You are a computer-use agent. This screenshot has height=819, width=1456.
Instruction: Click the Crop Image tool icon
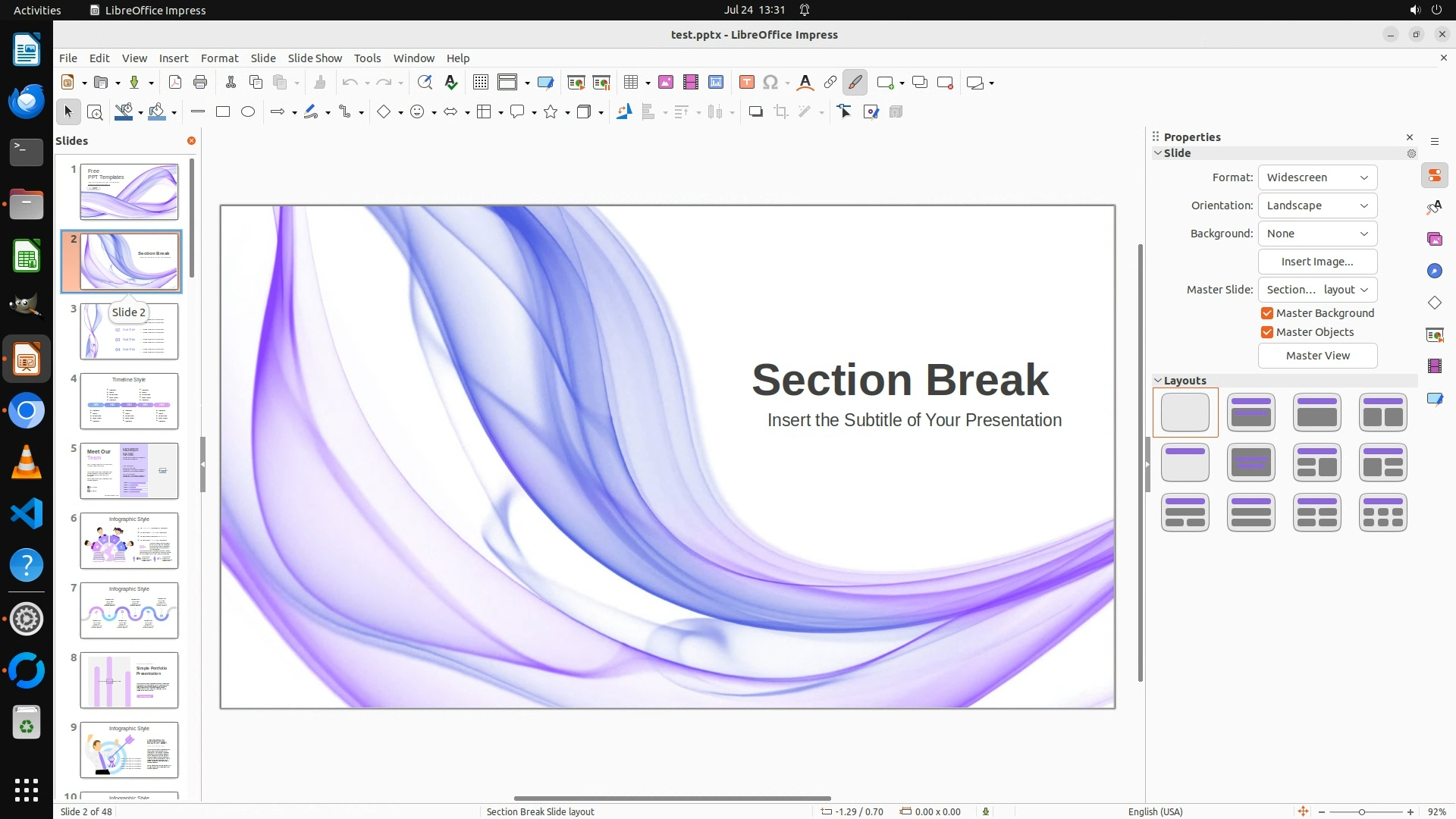point(780,112)
